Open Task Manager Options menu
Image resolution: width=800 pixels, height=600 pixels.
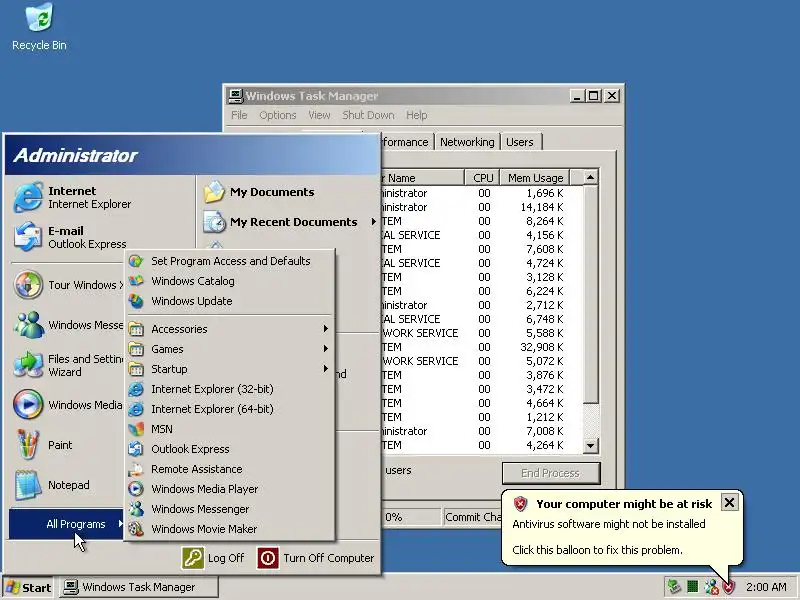click(x=278, y=115)
